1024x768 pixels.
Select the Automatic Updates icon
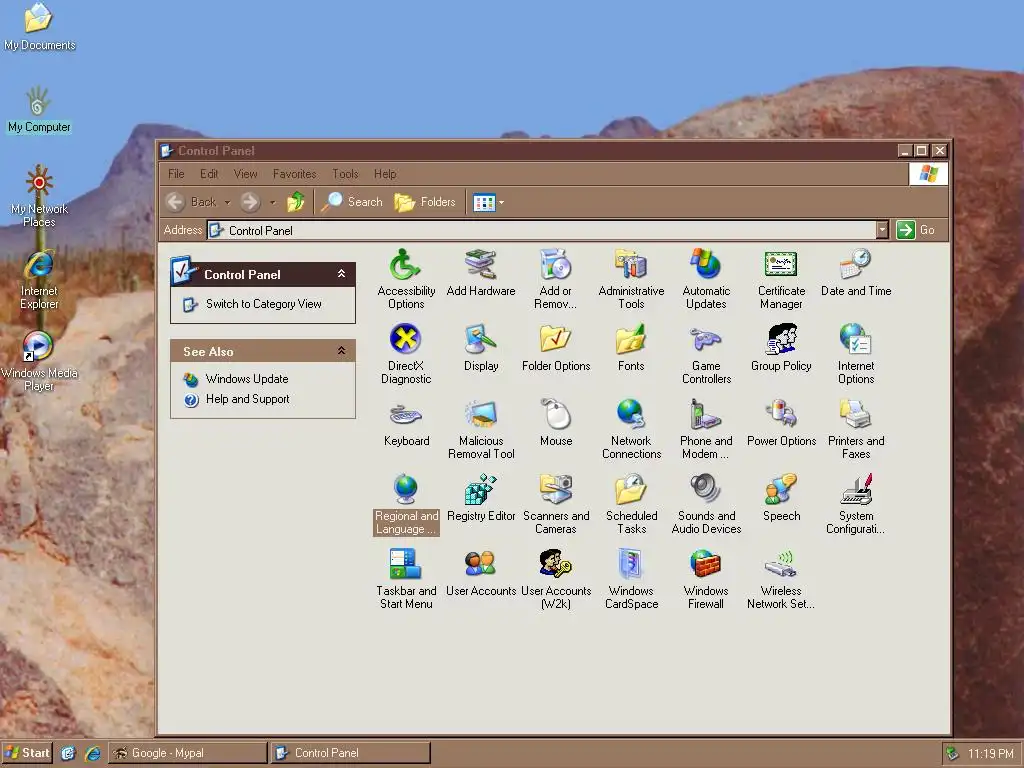click(x=706, y=280)
